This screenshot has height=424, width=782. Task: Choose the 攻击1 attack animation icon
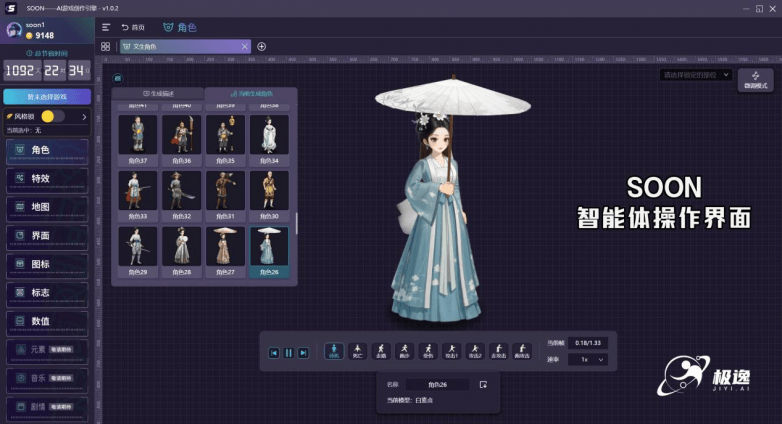pyautogui.click(x=451, y=351)
